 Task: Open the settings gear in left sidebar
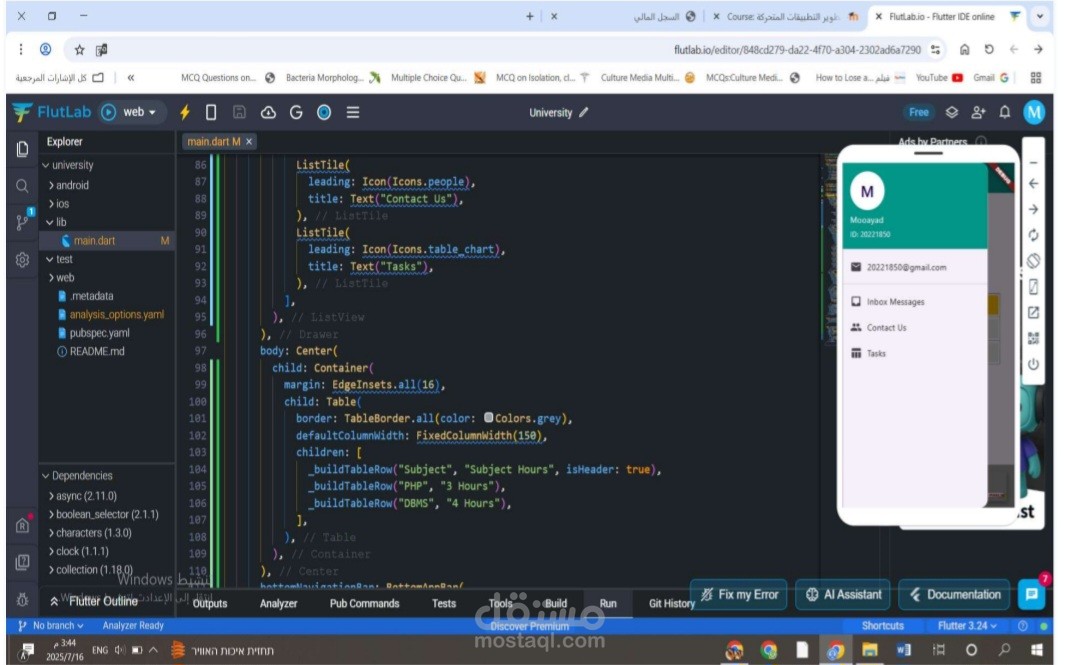[22, 260]
